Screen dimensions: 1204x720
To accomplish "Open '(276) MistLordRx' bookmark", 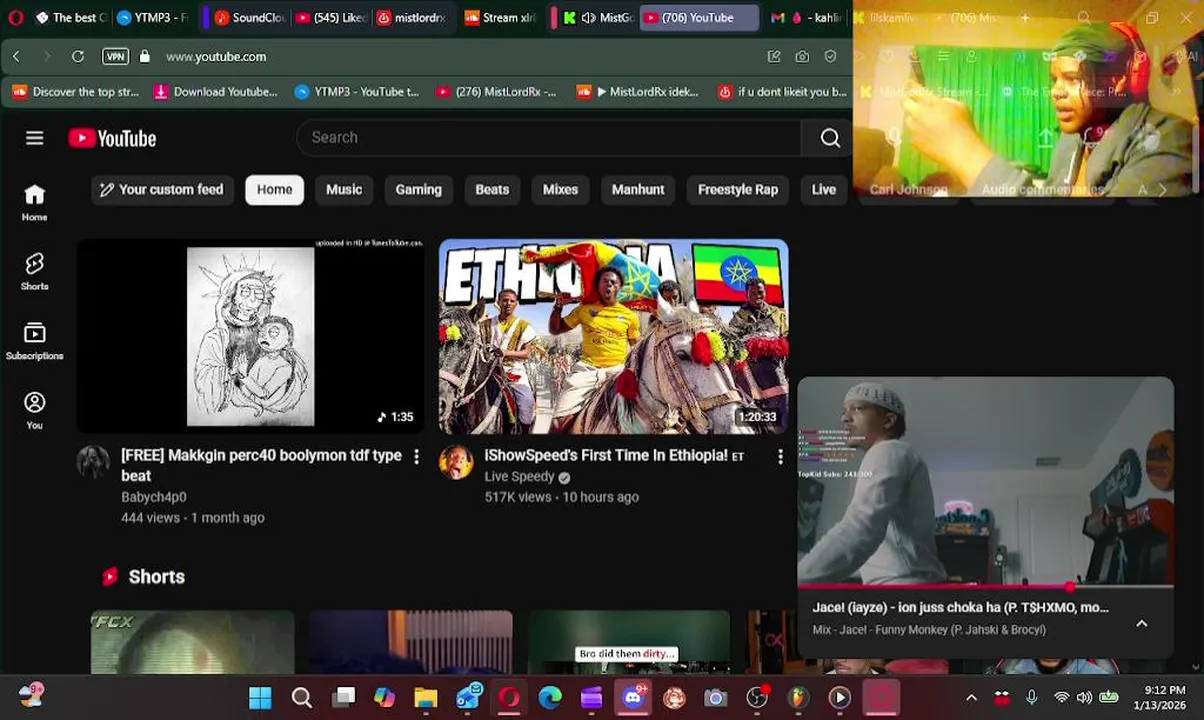I will pos(495,92).
